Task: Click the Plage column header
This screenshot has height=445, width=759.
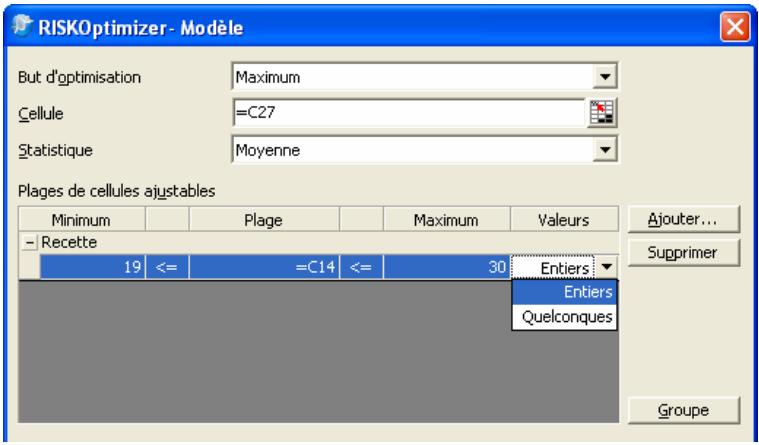Action: 264,220
